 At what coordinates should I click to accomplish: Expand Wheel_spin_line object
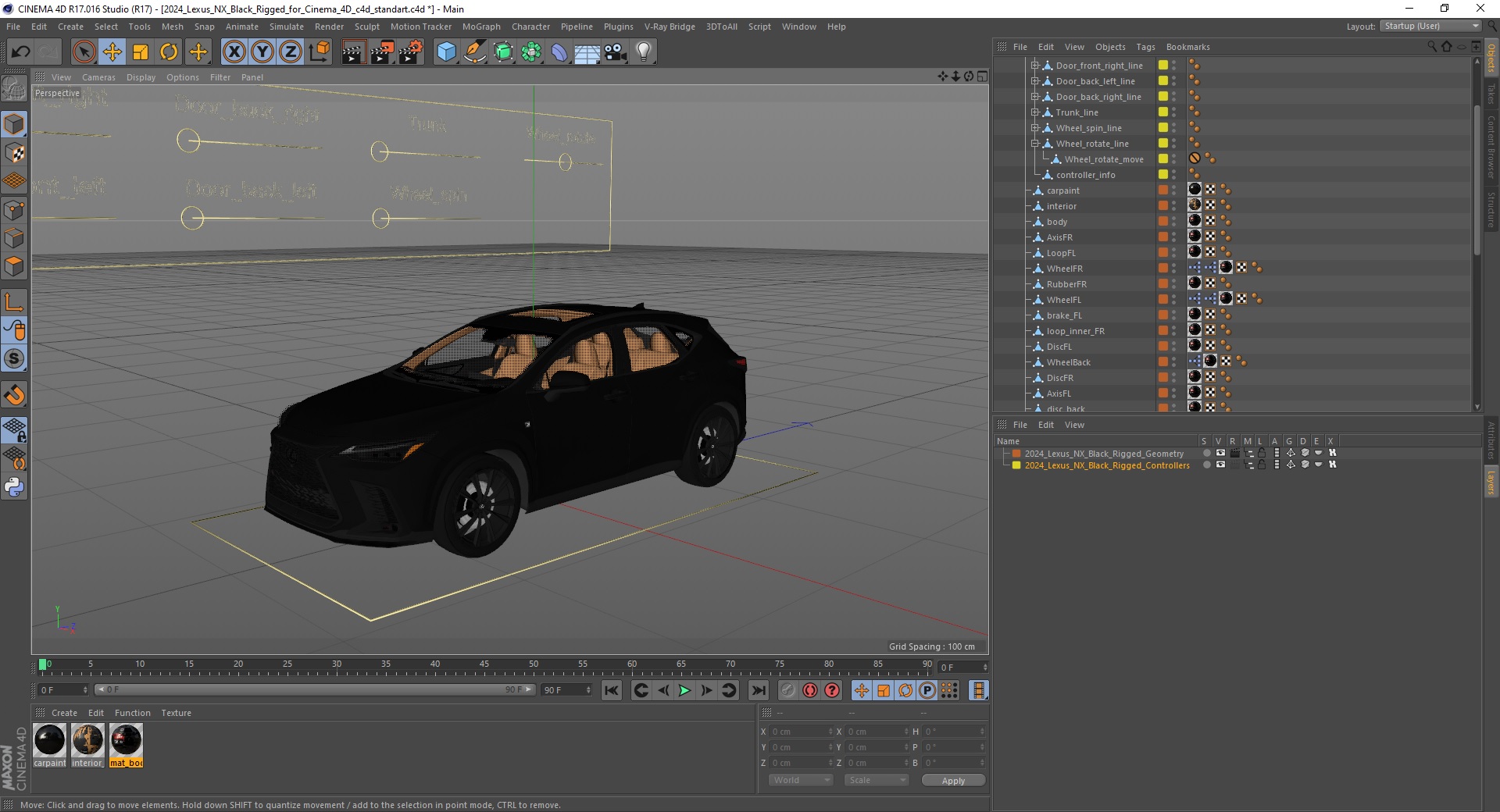[1035, 128]
